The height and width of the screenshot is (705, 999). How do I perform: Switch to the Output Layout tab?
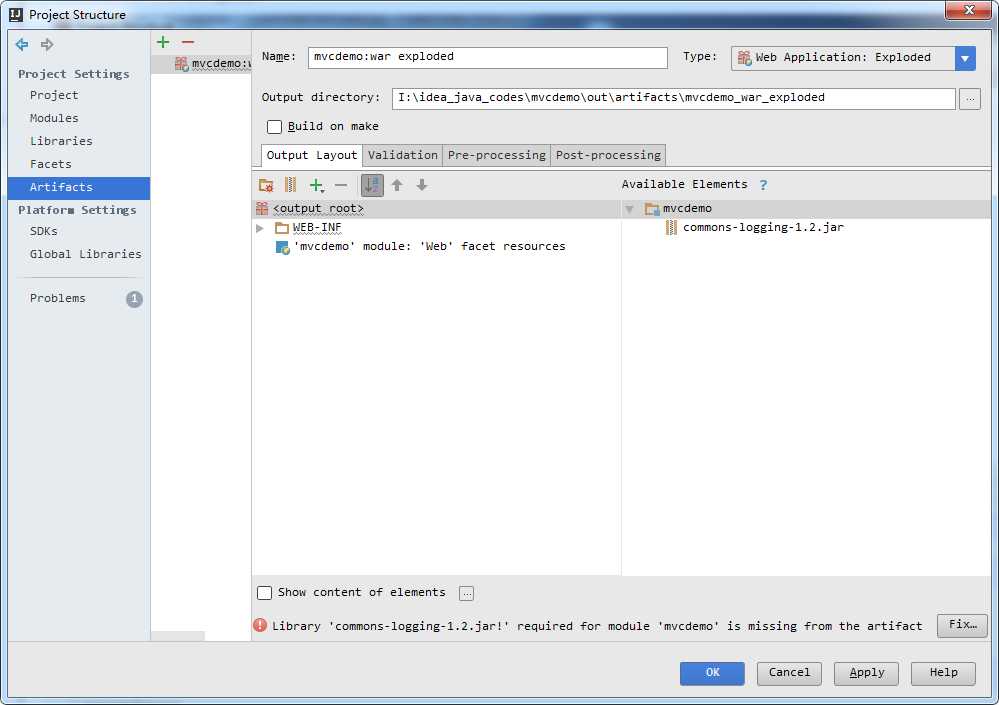click(x=312, y=155)
